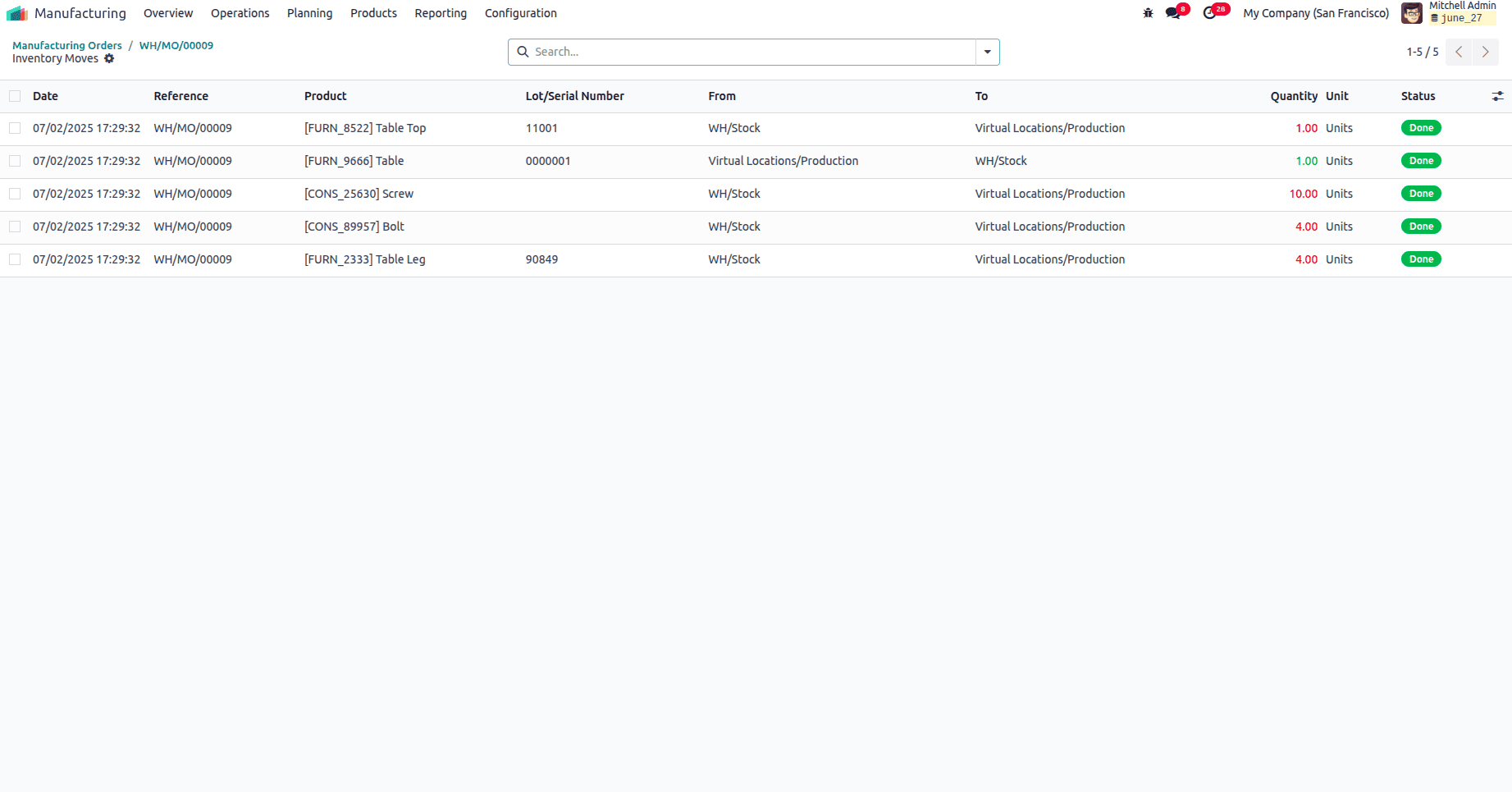Image resolution: width=1512 pixels, height=792 pixels.
Task: Sort by the From column header
Action: [x=722, y=96]
